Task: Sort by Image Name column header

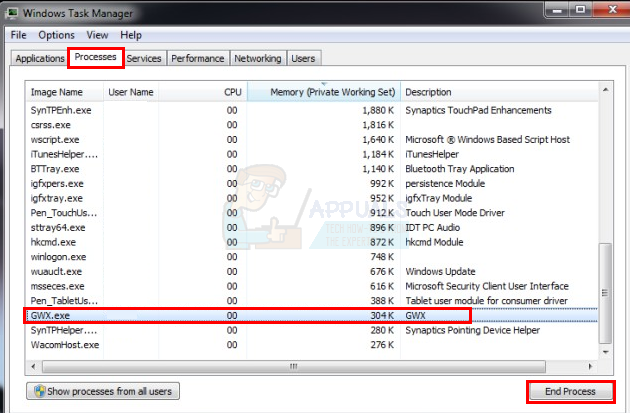Action: point(64,92)
